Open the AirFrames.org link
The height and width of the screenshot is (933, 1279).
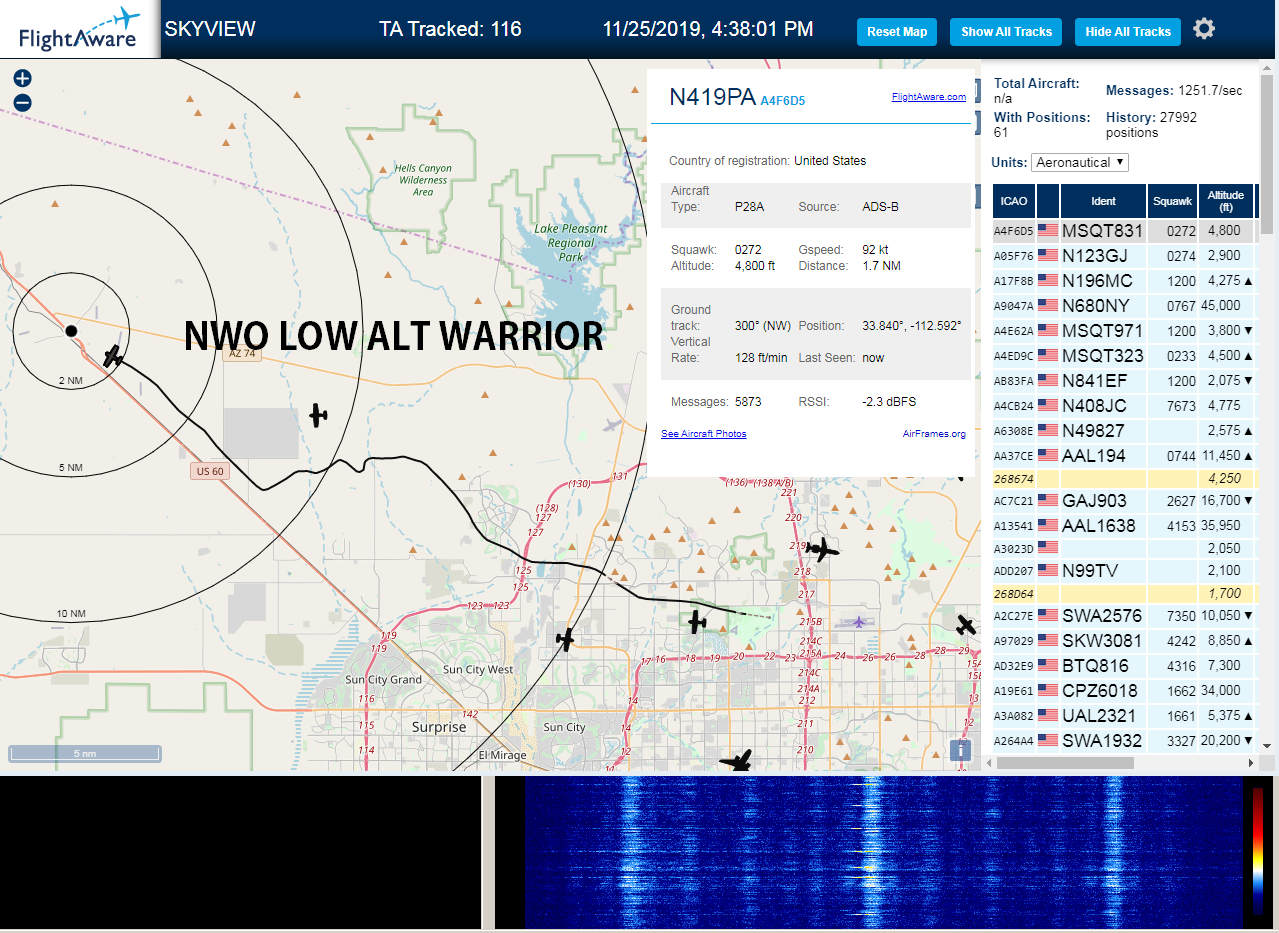934,433
